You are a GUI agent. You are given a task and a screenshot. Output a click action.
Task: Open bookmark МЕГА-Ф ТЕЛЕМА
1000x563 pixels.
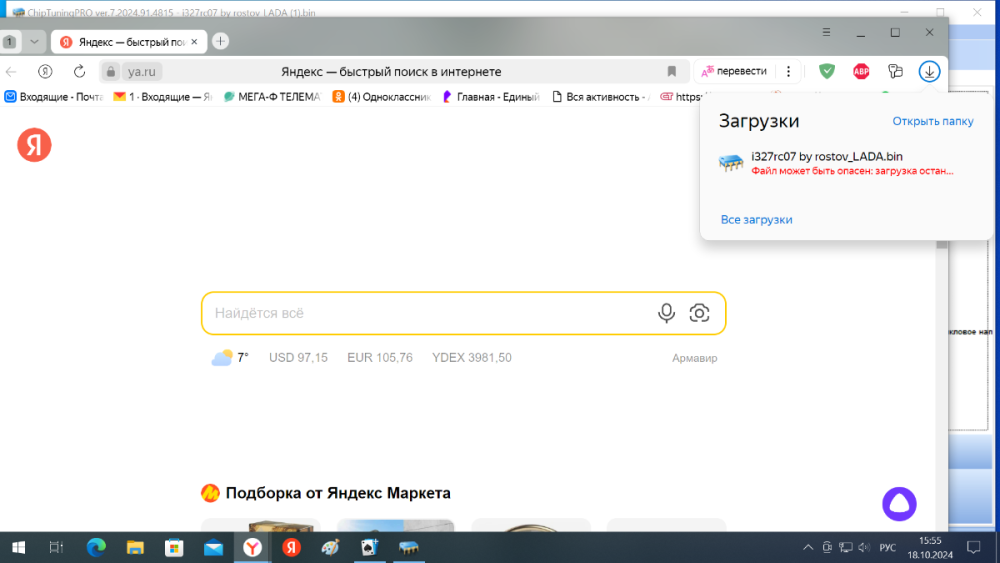pos(272,97)
